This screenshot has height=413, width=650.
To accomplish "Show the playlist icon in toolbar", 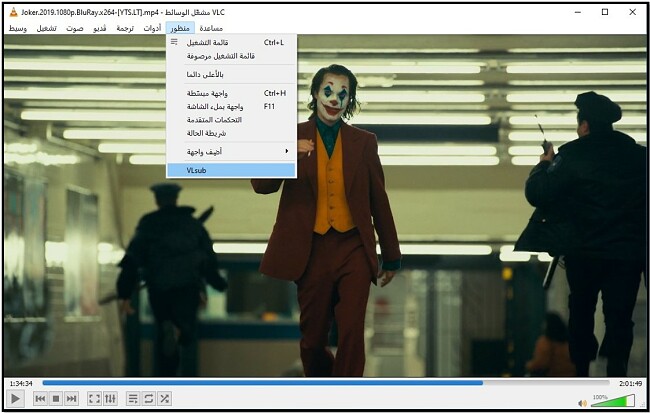I will point(133,399).
